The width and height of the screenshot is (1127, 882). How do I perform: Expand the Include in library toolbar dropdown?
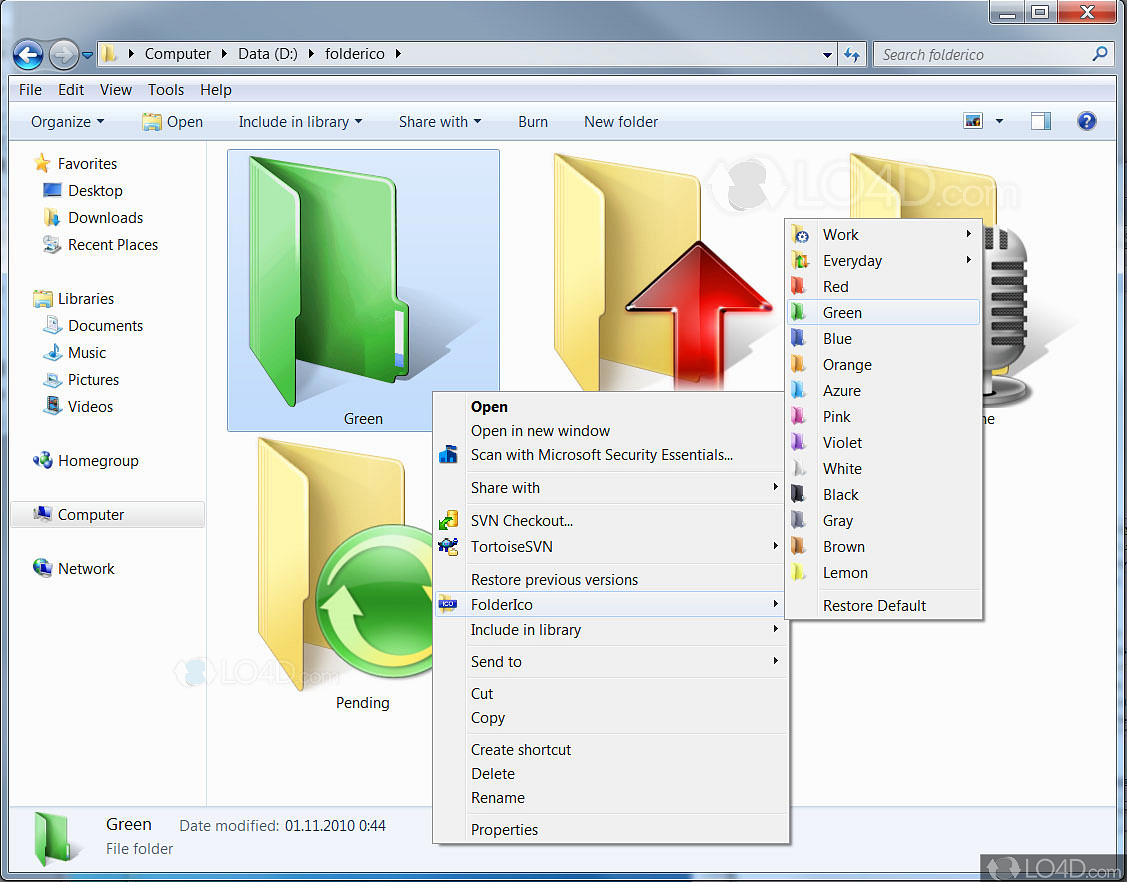300,122
